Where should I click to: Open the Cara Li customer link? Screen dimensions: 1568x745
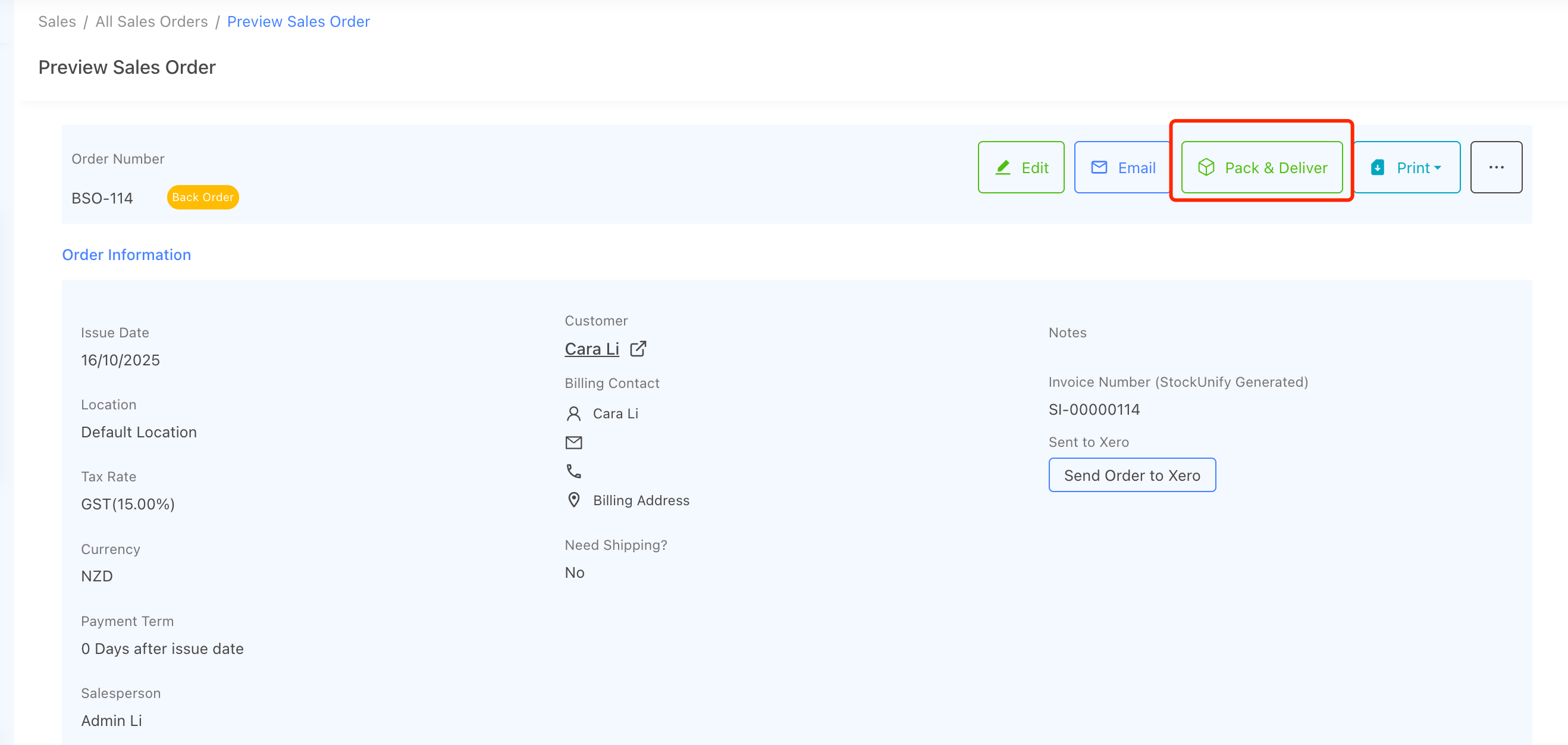click(592, 349)
